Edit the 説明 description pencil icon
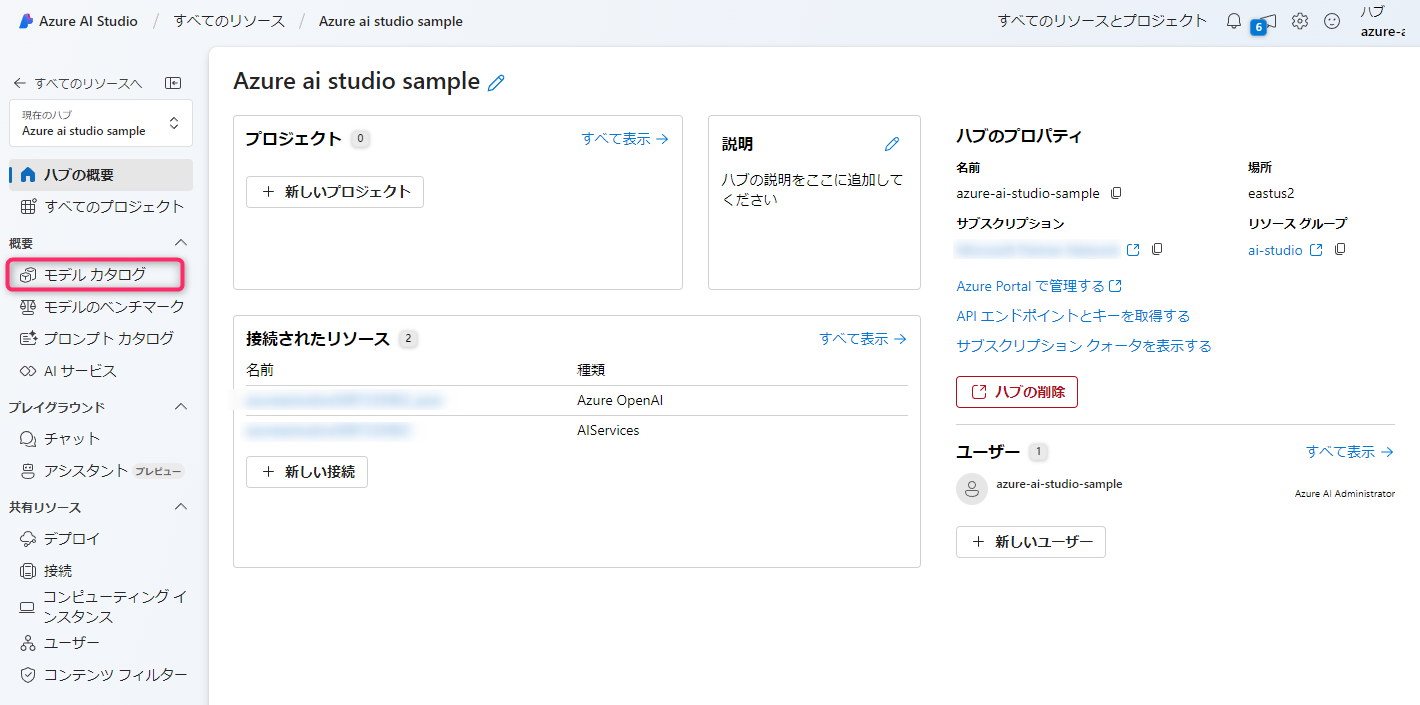 point(892,144)
